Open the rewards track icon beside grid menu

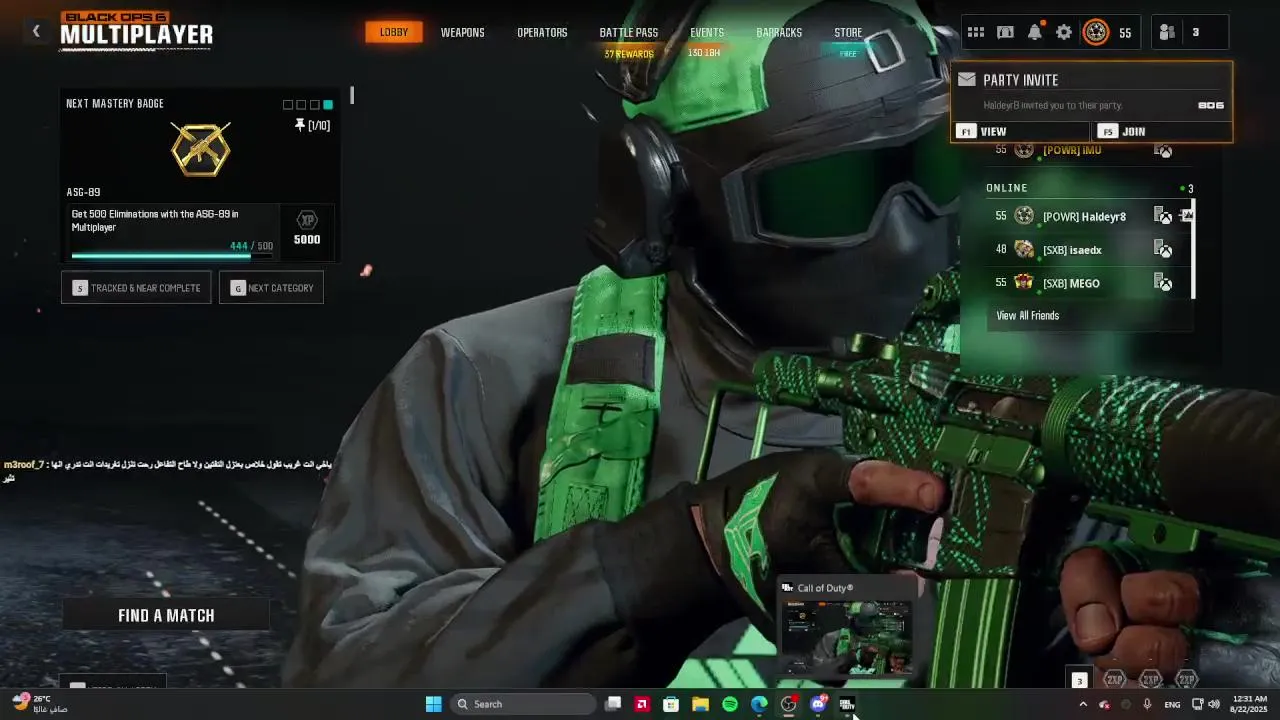(x=1005, y=33)
